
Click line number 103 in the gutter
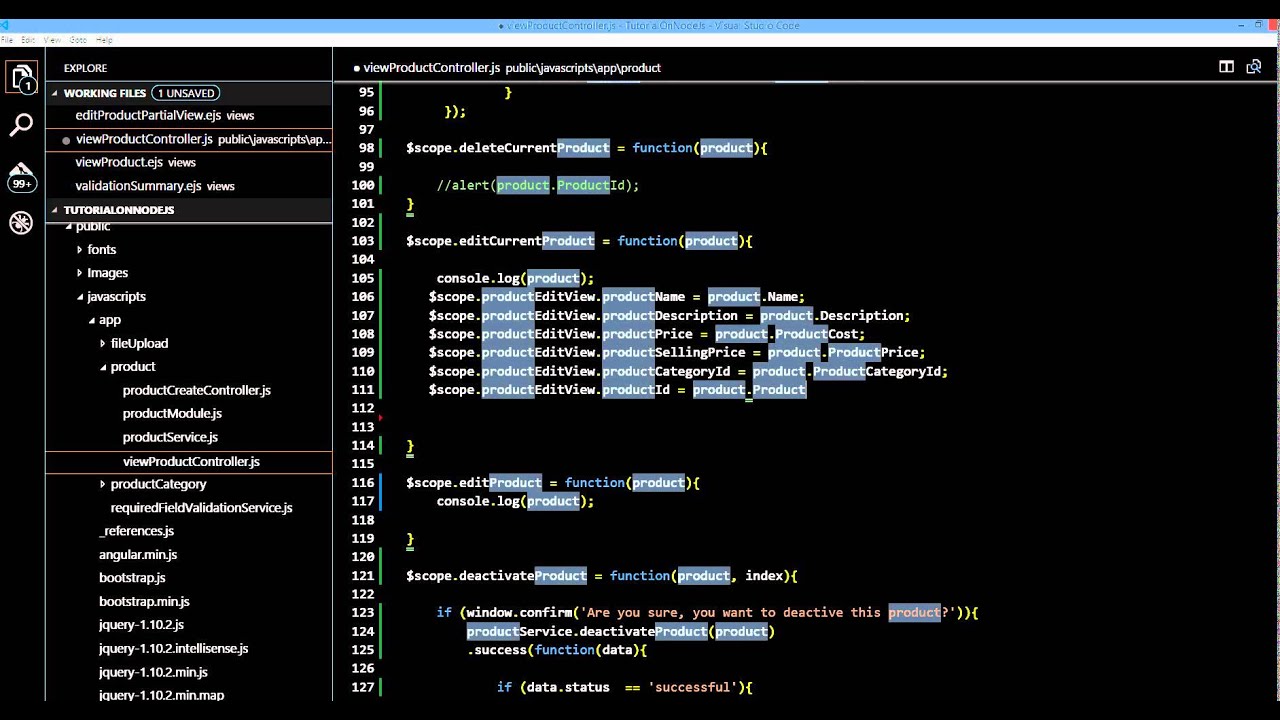coord(363,241)
